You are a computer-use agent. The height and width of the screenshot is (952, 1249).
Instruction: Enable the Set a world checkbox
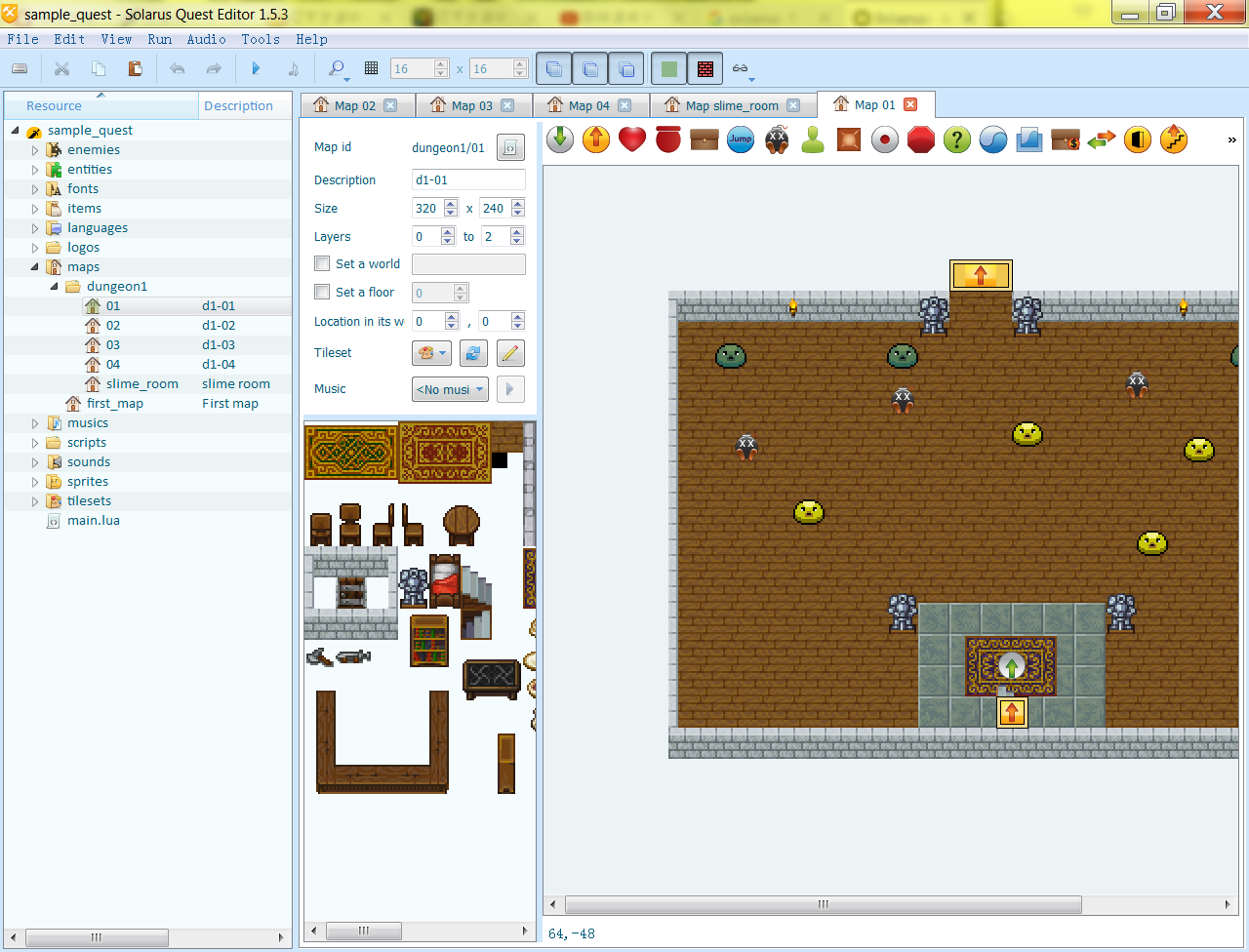322,263
